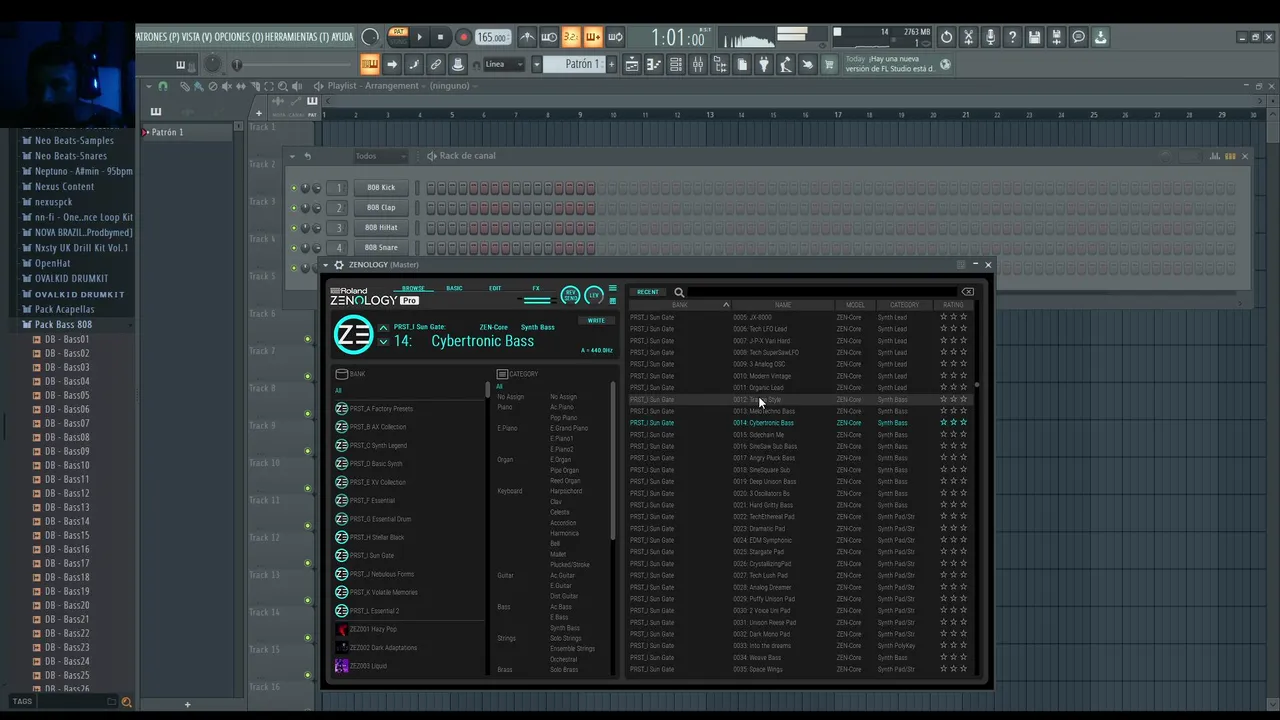This screenshot has width=1280, height=720.
Task: Click the preset search input field
Action: [x=822, y=292]
